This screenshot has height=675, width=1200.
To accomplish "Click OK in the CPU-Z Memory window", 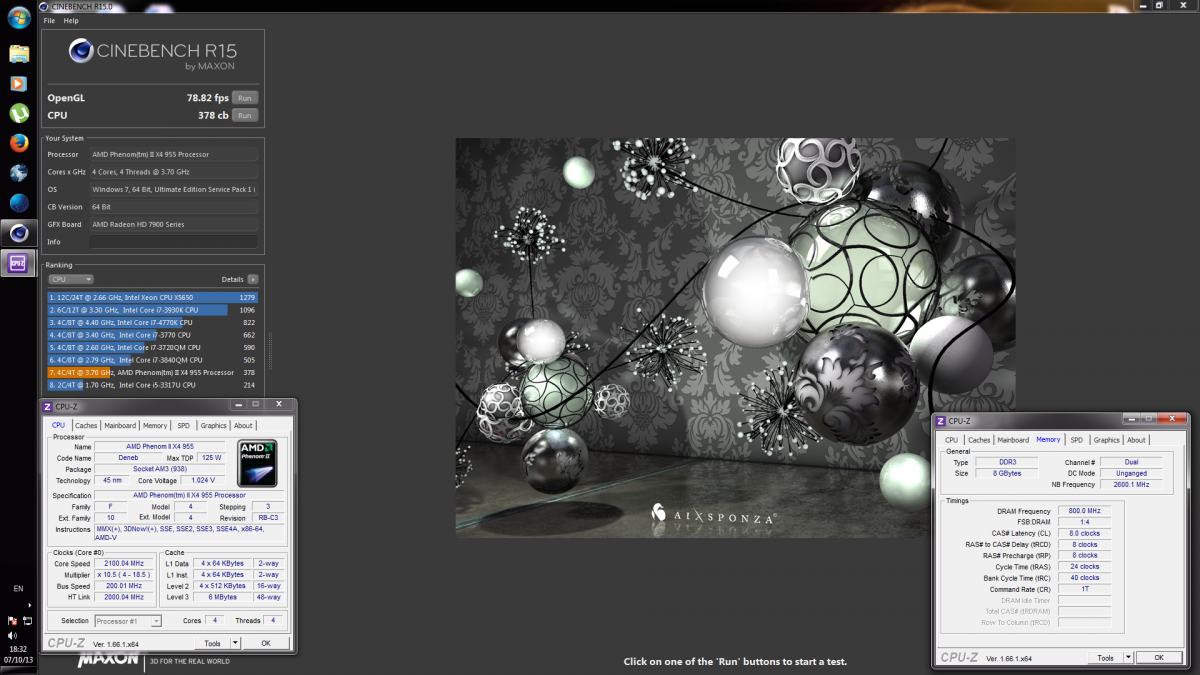I will 1159,658.
